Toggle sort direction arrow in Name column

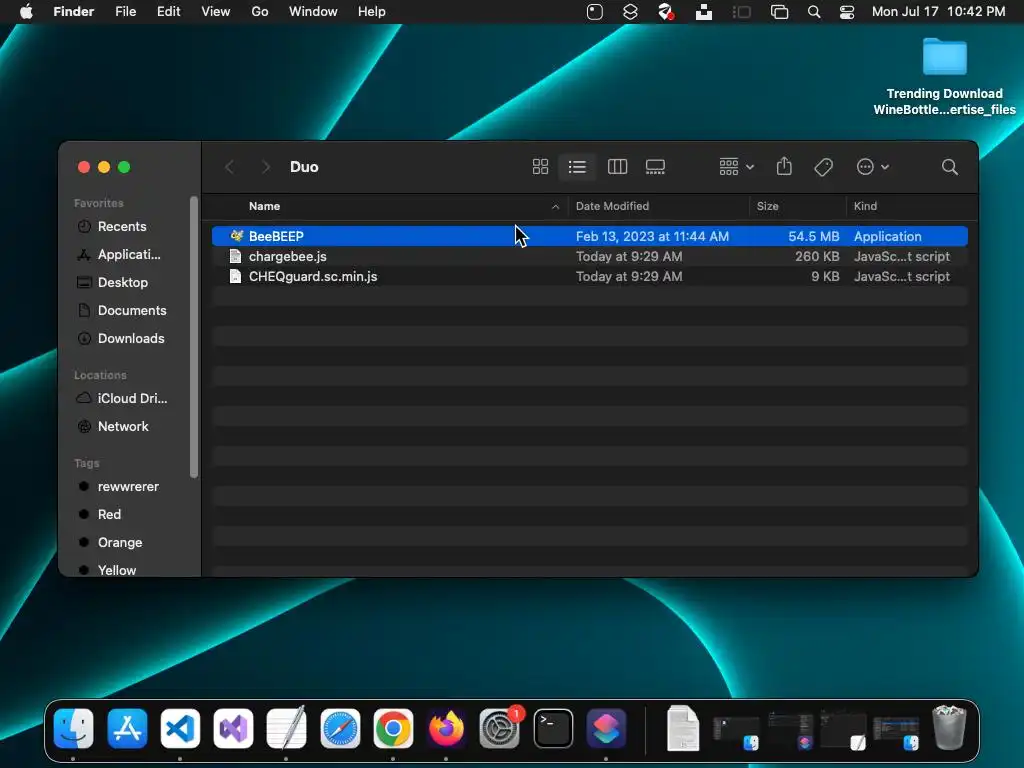click(x=555, y=206)
